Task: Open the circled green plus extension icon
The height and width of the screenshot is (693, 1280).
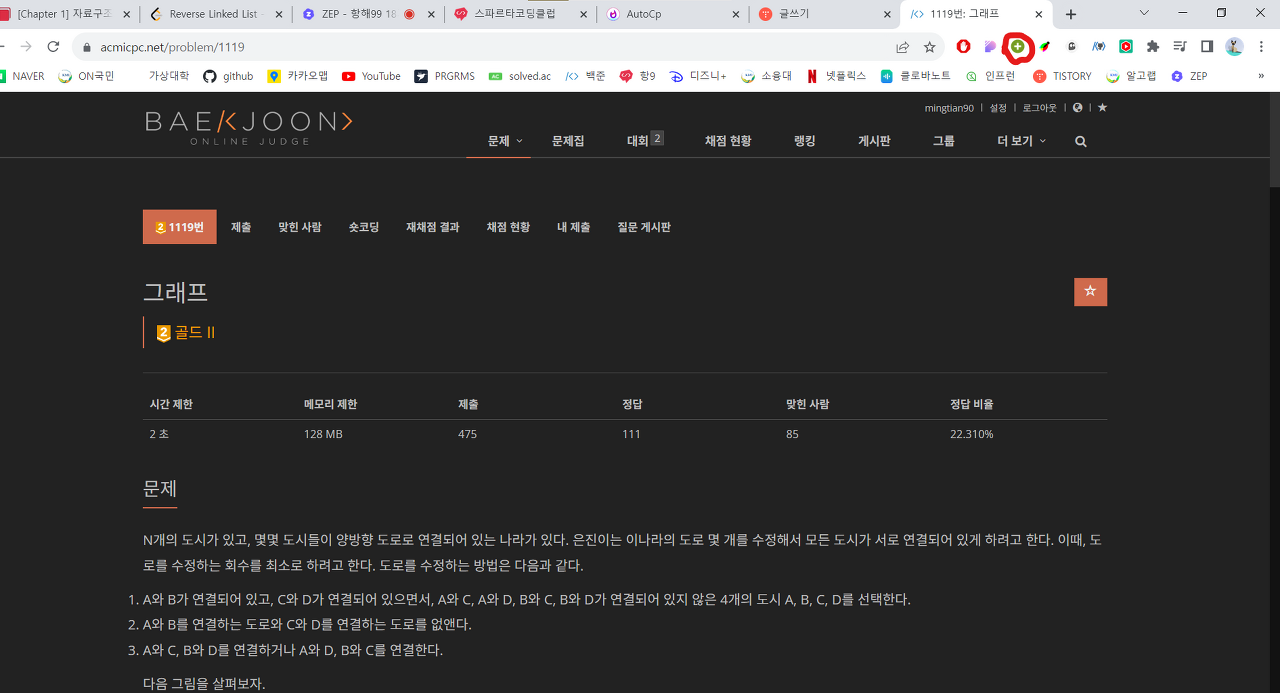Action: coord(1017,47)
